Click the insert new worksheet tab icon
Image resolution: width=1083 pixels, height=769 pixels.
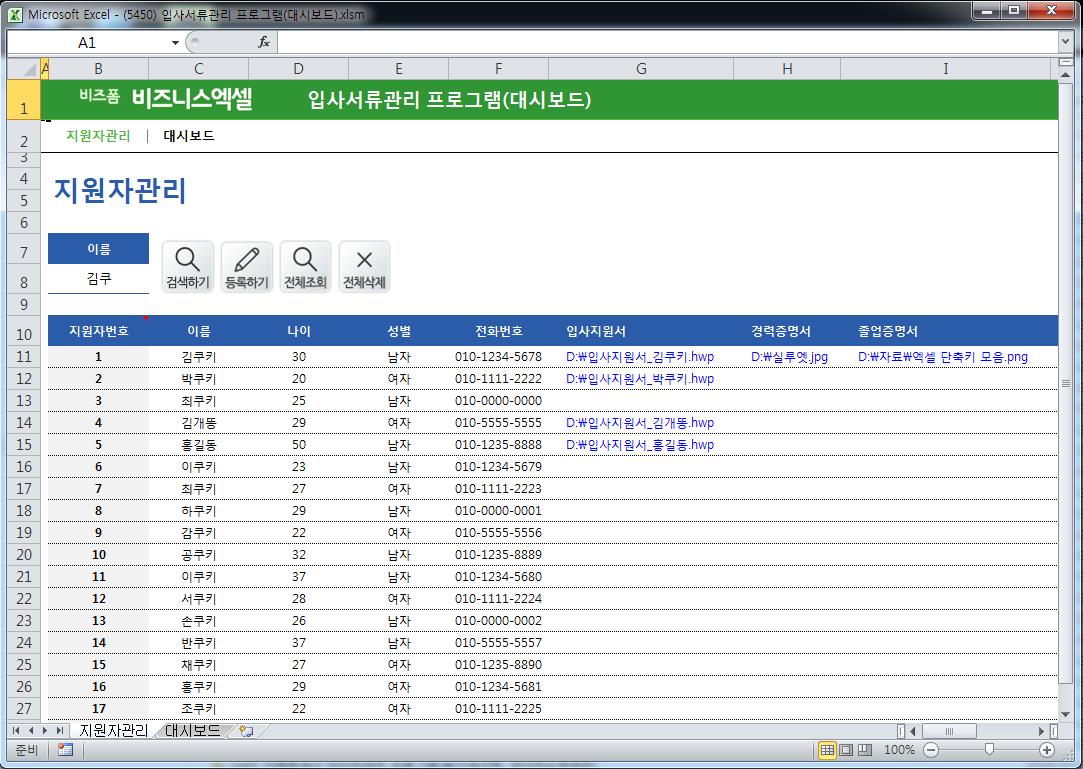tap(246, 731)
